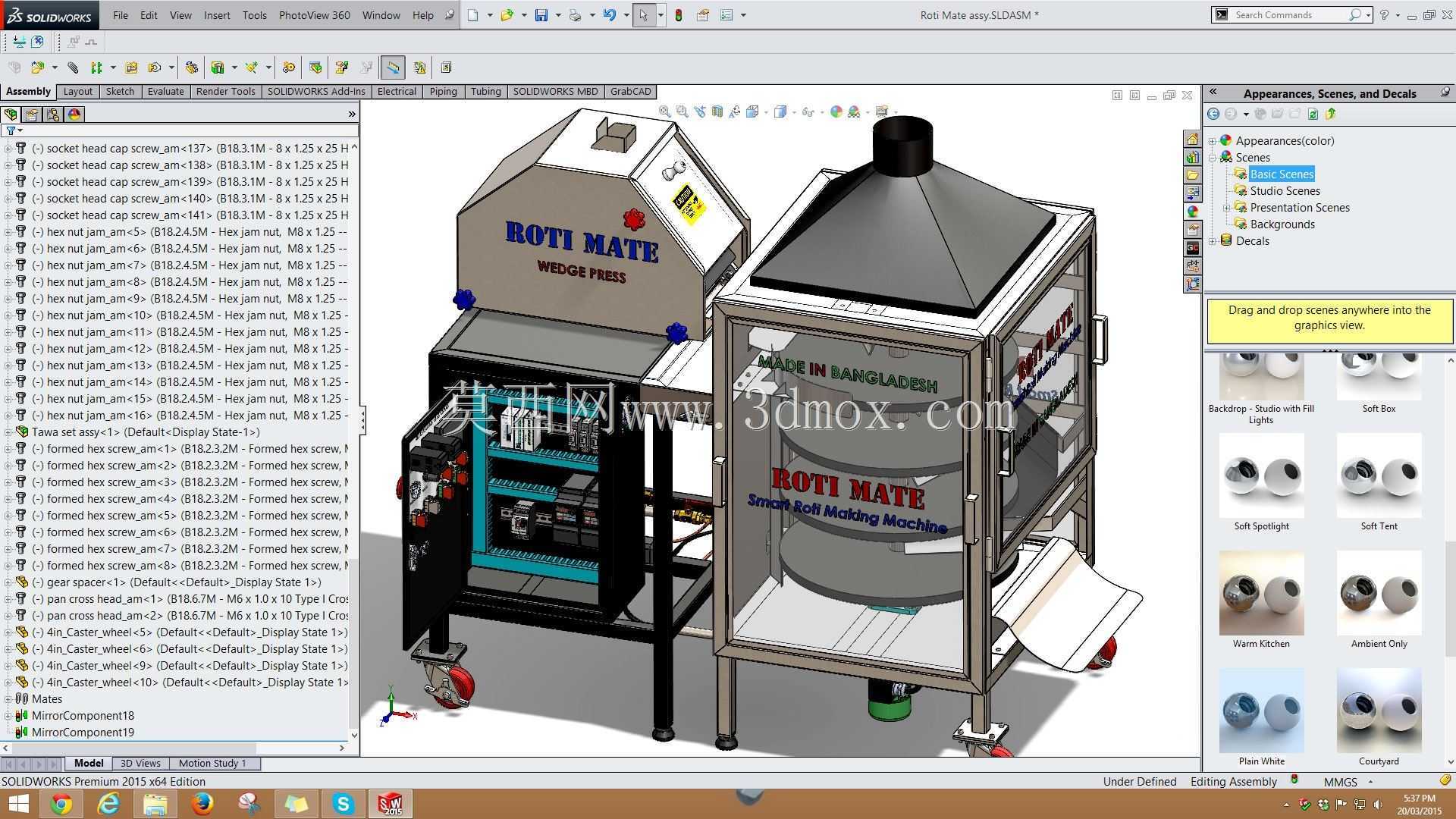
Task: Click the Windows Start button
Action: pyautogui.click(x=17, y=804)
